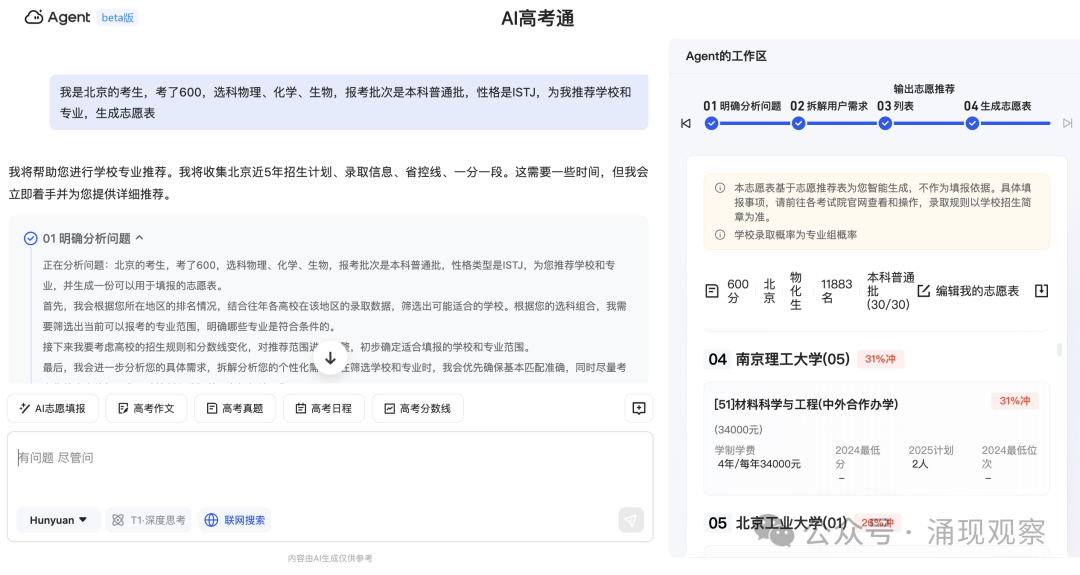The image size is (1080, 575).
Task: Click 31%冲 badge in the major card
Action: (1015, 401)
